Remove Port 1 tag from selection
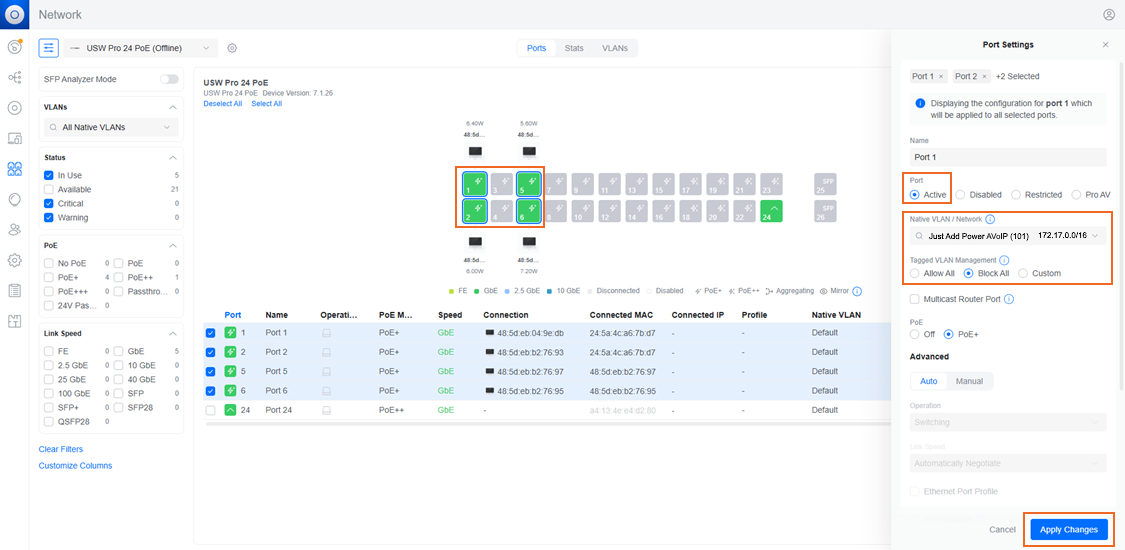The height and width of the screenshot is (550, 1125). pos(941,76)
